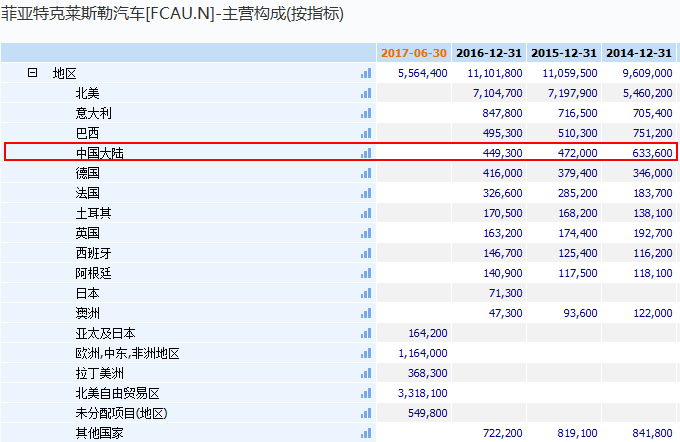The image size is (680, 442).
Task: Open chart icon for 北美 row
Action: [366, 93]
